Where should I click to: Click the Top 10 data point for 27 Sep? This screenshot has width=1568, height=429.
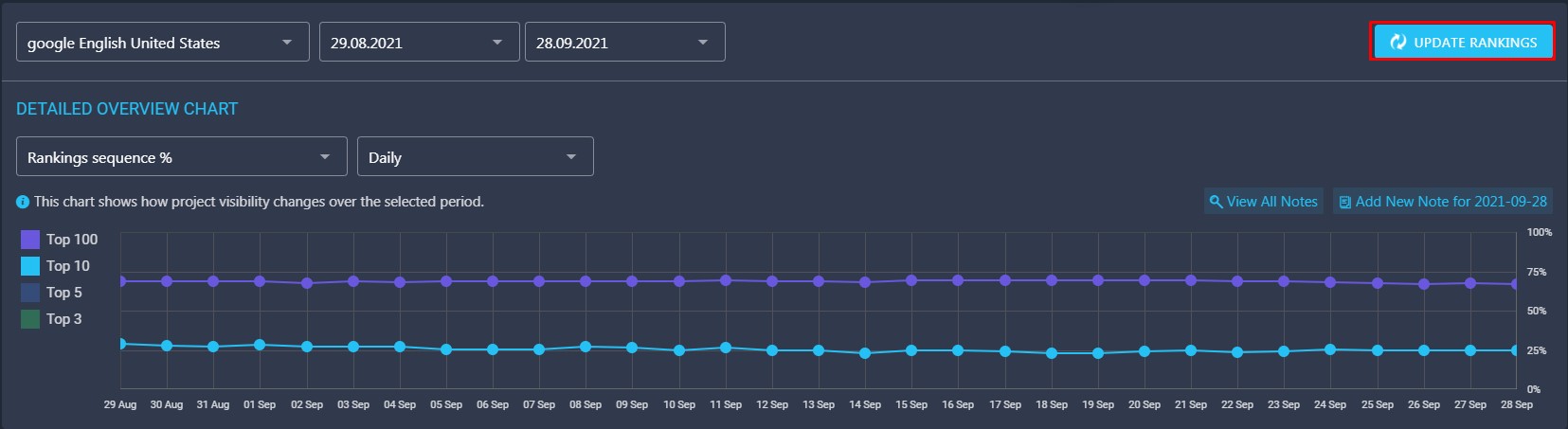click(1470, 350)
